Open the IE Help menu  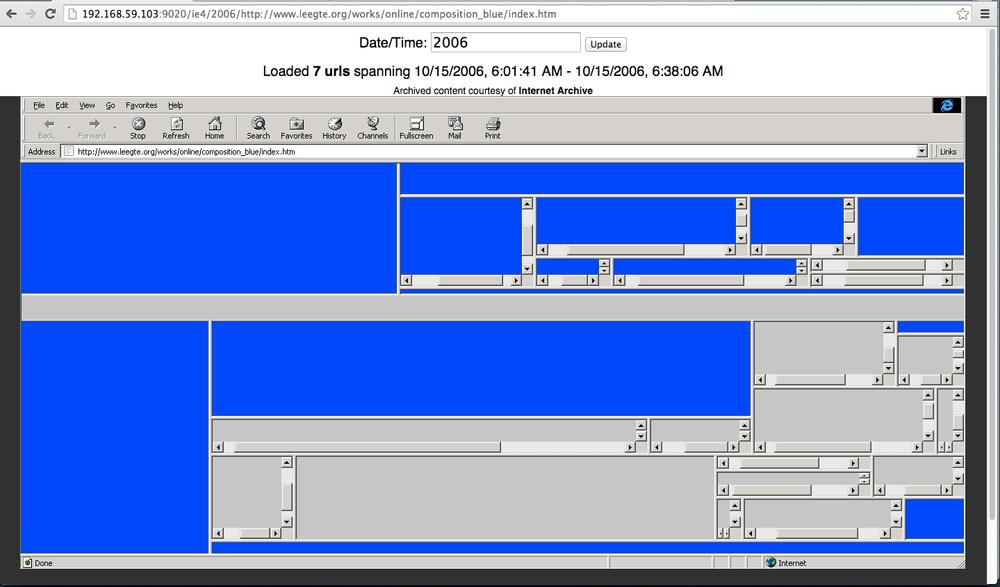(x=175, y=105)
